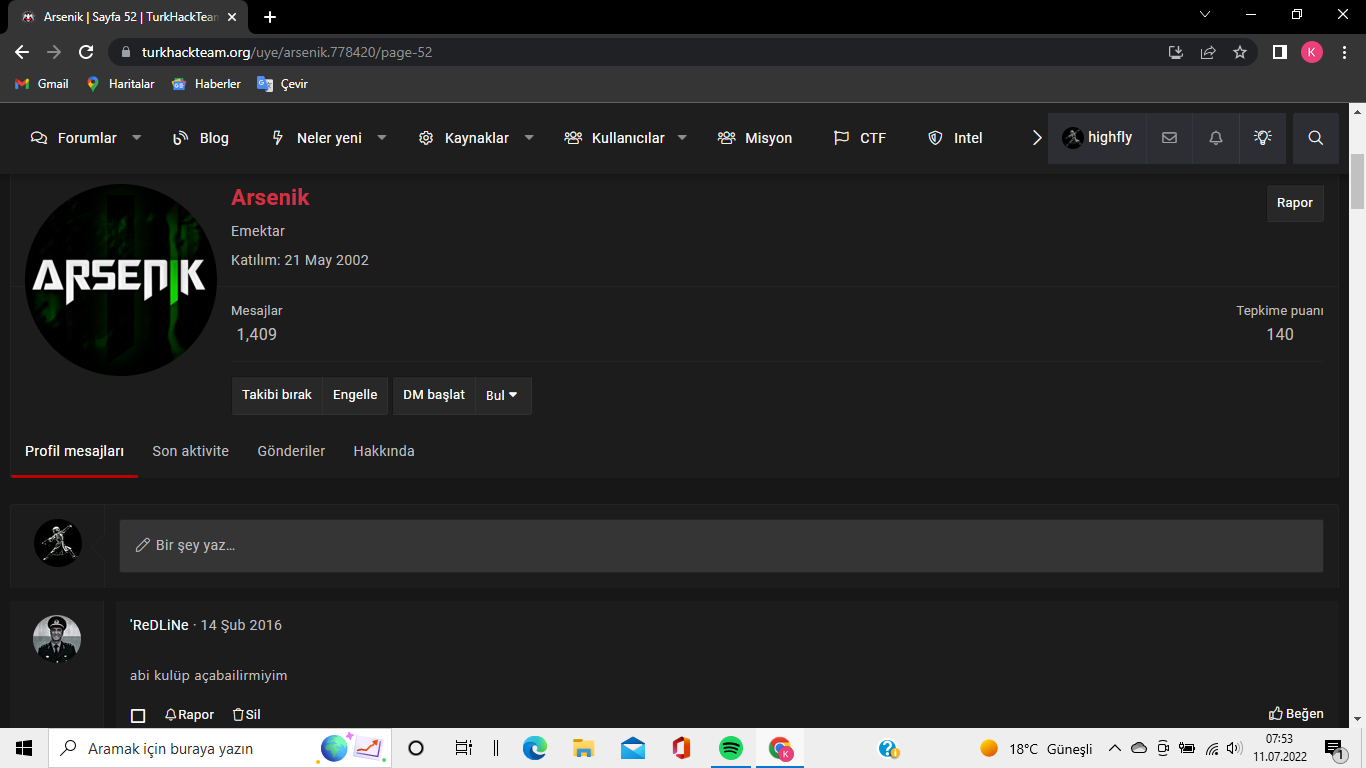This screenshot has height=768, width=1366.
Task: Expand the Kaynaklar dropdown arrow
Action: pos(529,138)
